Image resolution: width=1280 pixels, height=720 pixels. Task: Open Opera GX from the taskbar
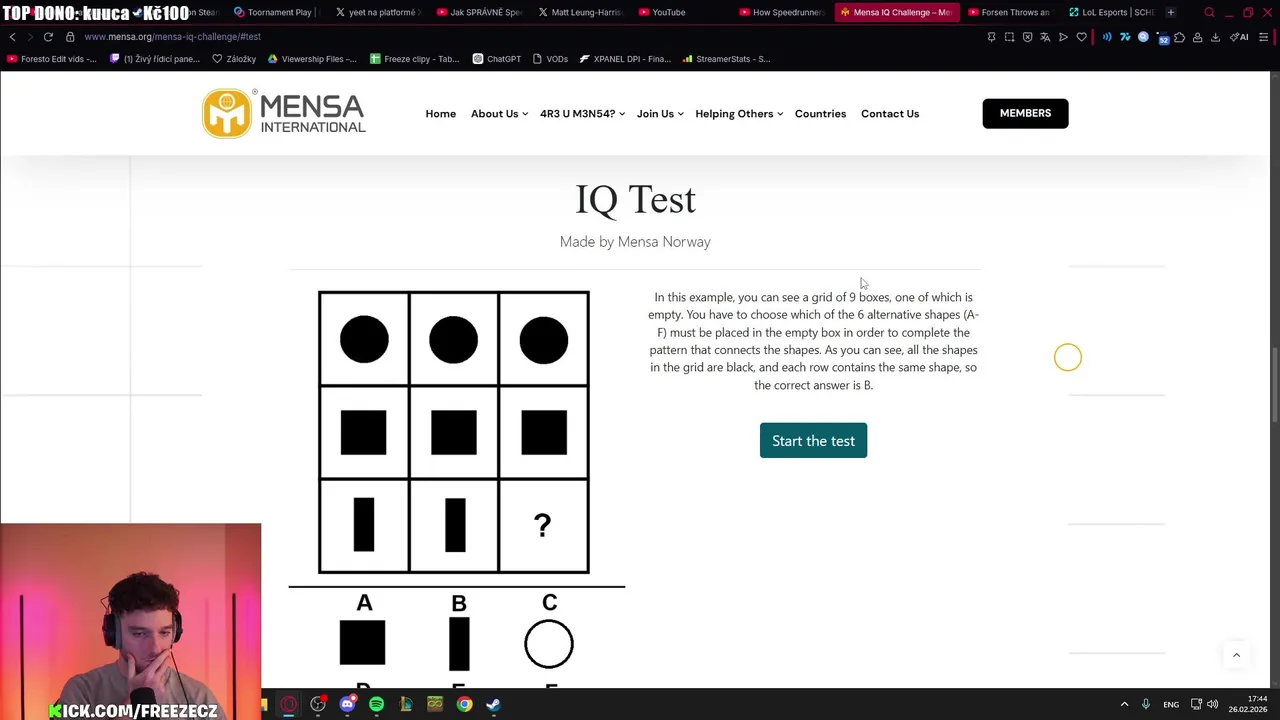(289, 704)
